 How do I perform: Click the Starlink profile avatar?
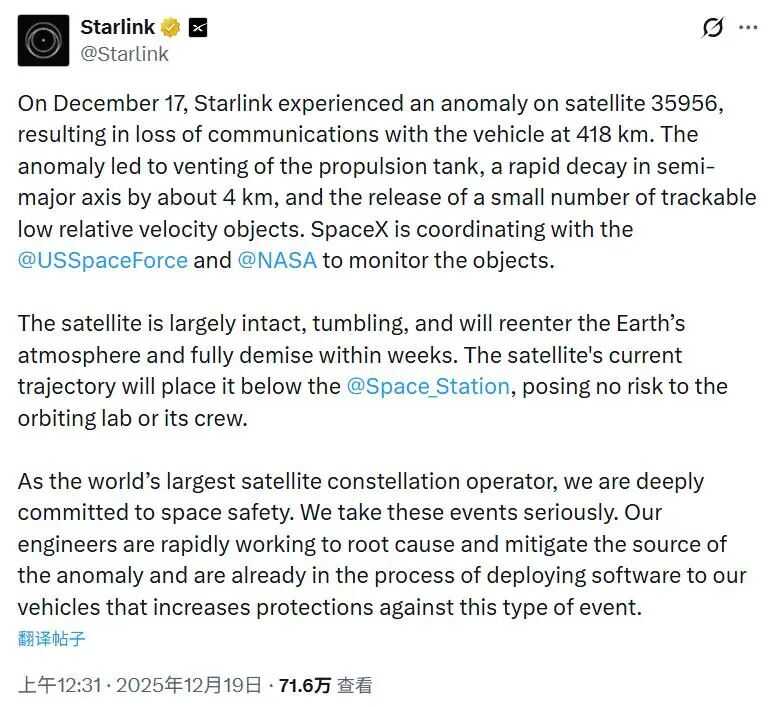[x=44, y=41]
